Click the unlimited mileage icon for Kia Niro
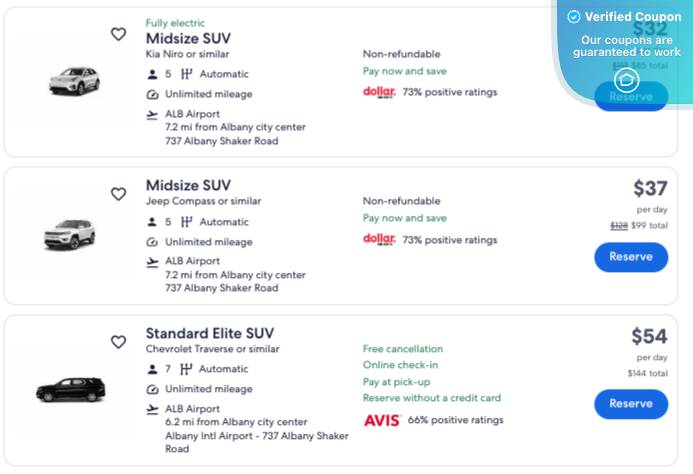The width and height of the screenshot is (693, 474). [152, 94]
